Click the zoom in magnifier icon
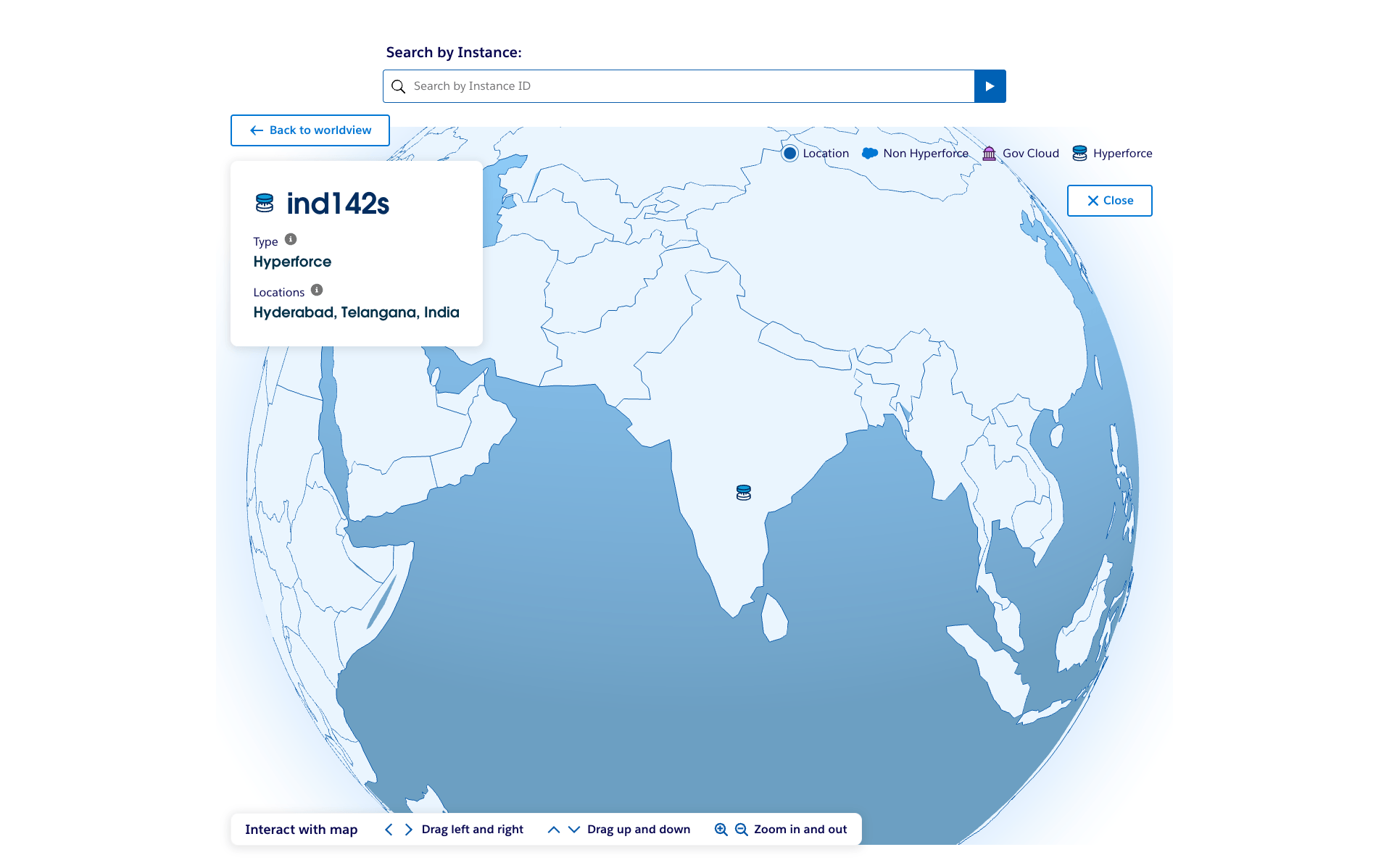1389x868 pixels. [721, 830]
